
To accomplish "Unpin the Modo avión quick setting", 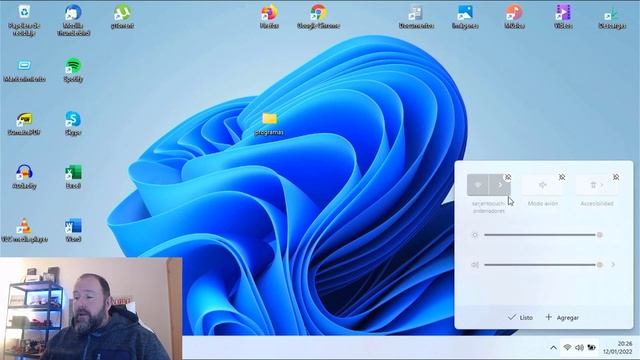I will coord(562,177).
